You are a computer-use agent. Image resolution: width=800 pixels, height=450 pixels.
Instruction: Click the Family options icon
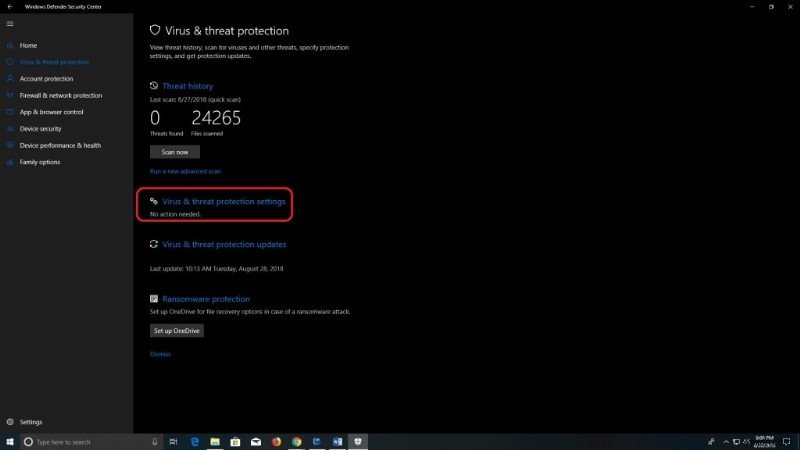click(10, 162)
